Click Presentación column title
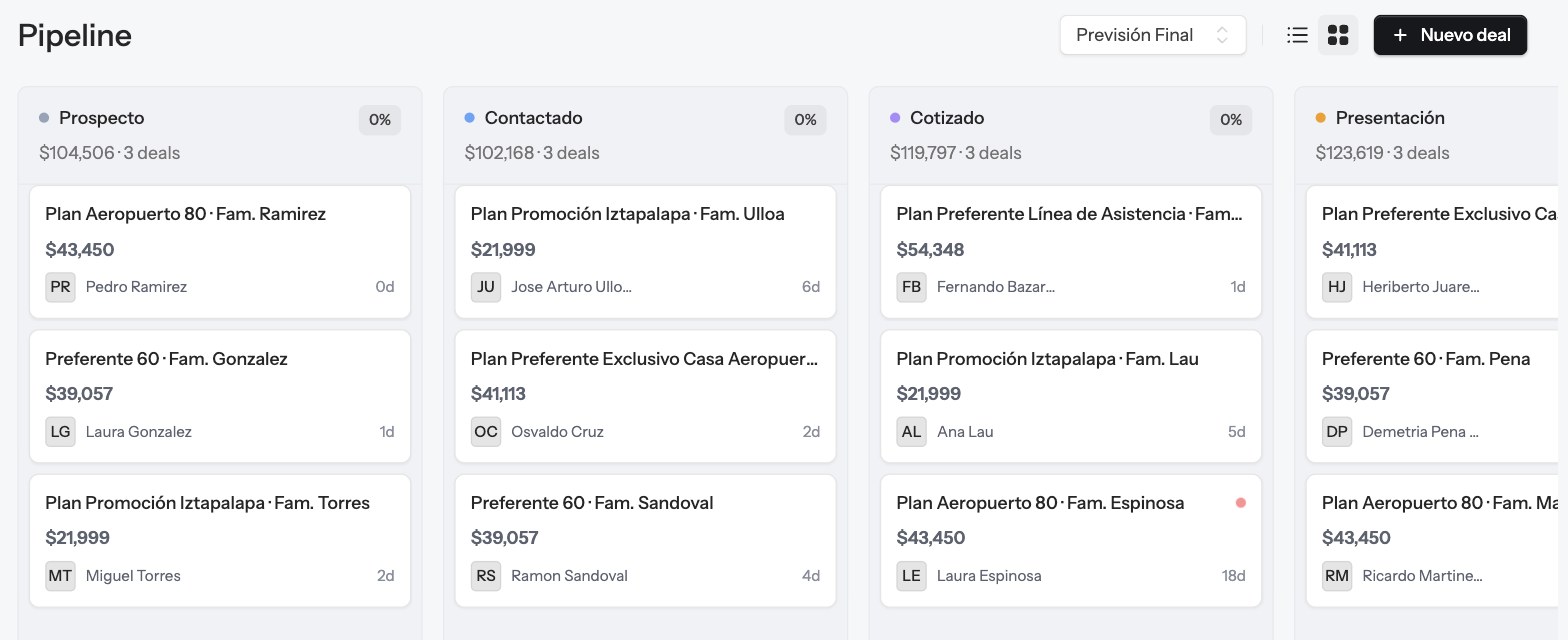The height and width of the screenshot is (640, 1568). [1390, 118]
